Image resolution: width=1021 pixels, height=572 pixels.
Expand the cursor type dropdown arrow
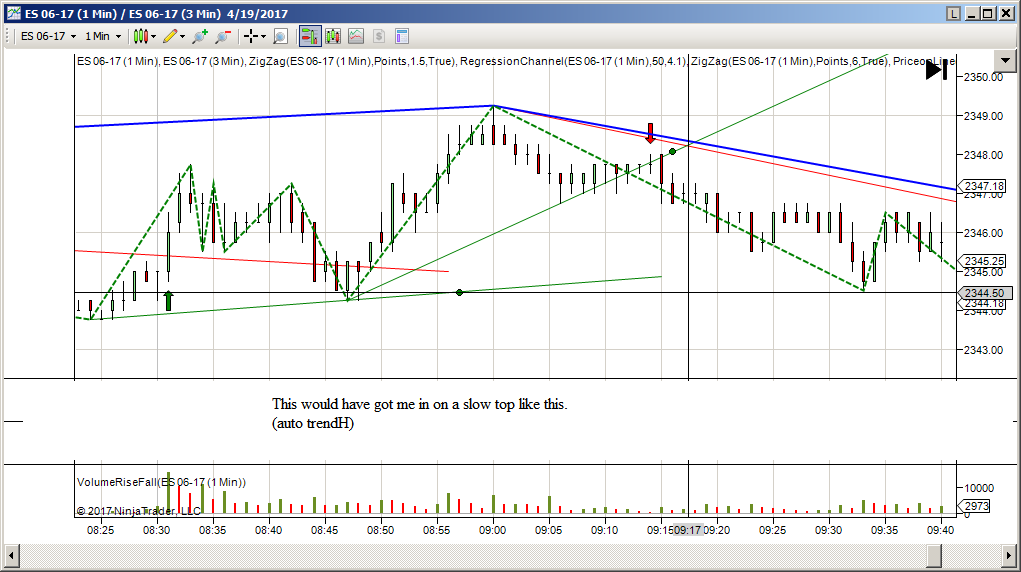click(x=263, y=36)
